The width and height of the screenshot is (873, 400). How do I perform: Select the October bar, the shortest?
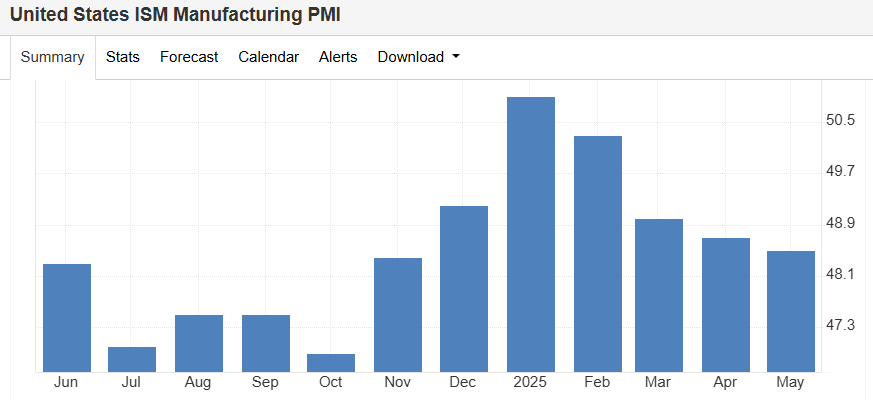(331, 363)
